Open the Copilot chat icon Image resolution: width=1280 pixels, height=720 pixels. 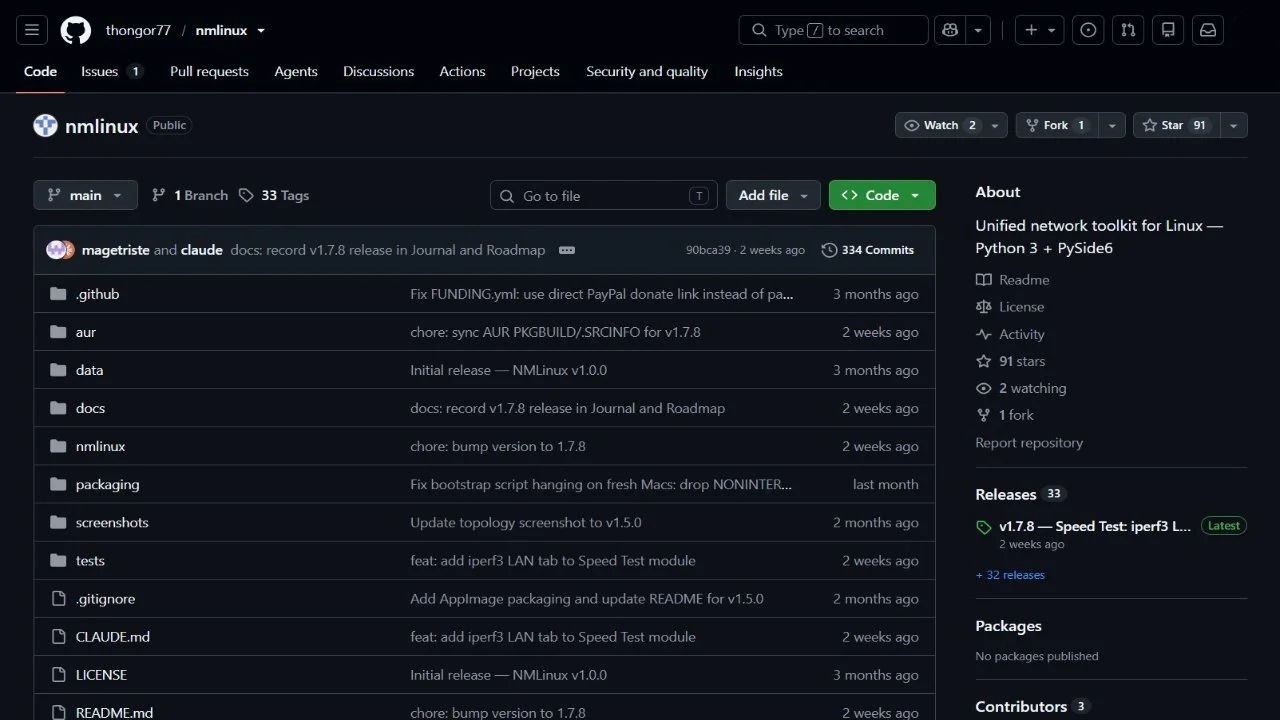[949, 30]
